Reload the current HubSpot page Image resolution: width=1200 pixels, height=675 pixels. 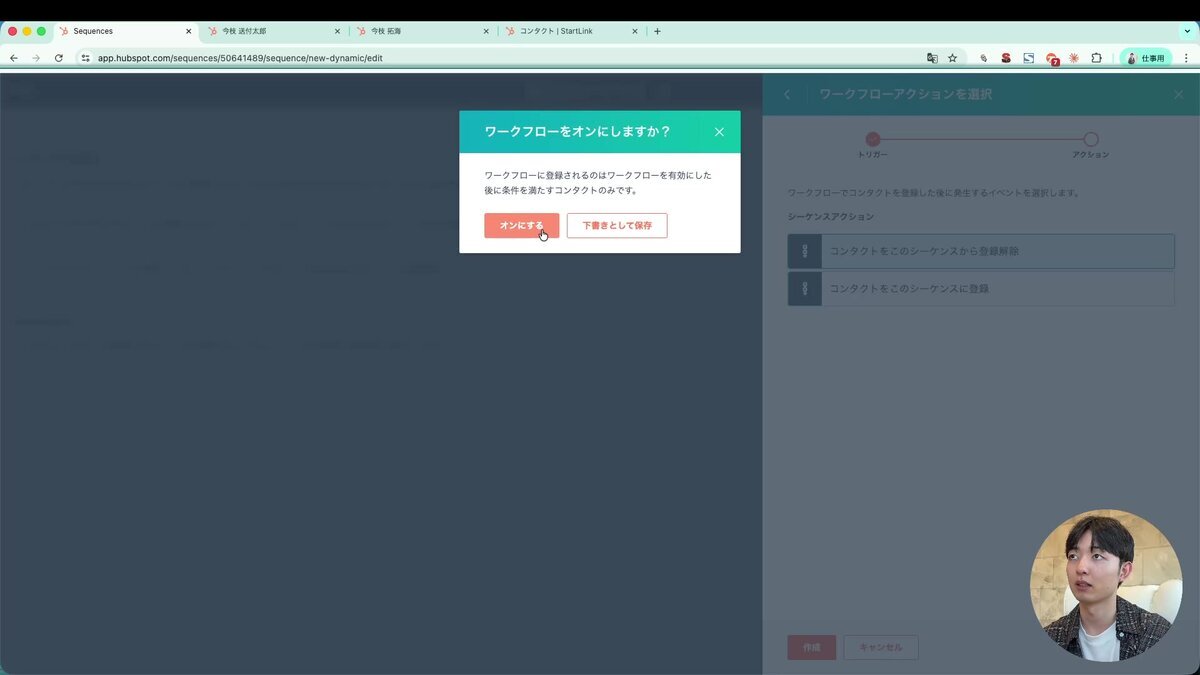coord(59,58)
